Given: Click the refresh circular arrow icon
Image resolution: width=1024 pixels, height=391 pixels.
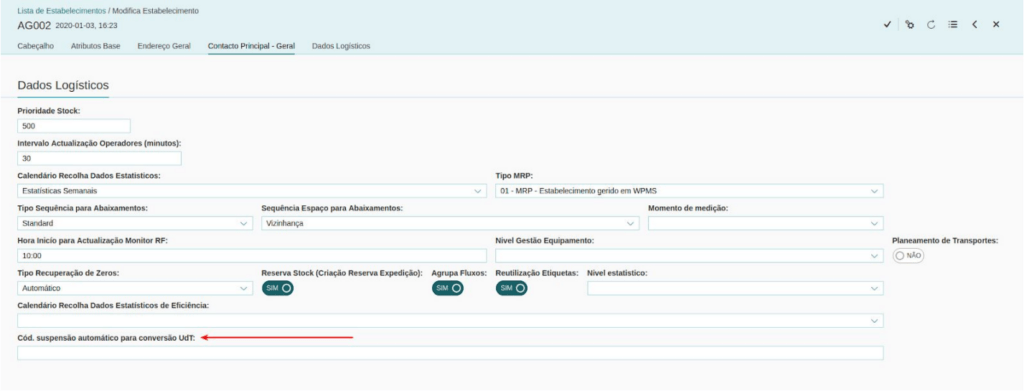Looking at the screenshot, I should 931,25.
